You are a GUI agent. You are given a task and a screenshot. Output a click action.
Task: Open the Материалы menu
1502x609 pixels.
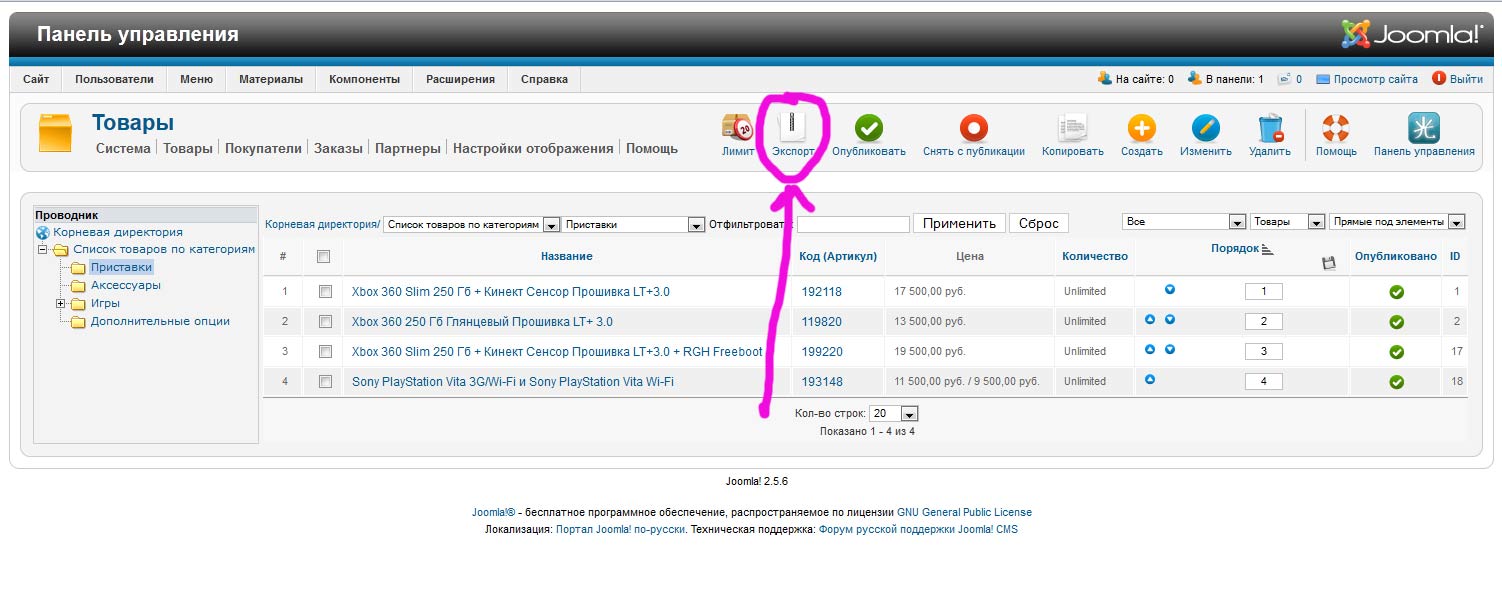click(271, 79)
